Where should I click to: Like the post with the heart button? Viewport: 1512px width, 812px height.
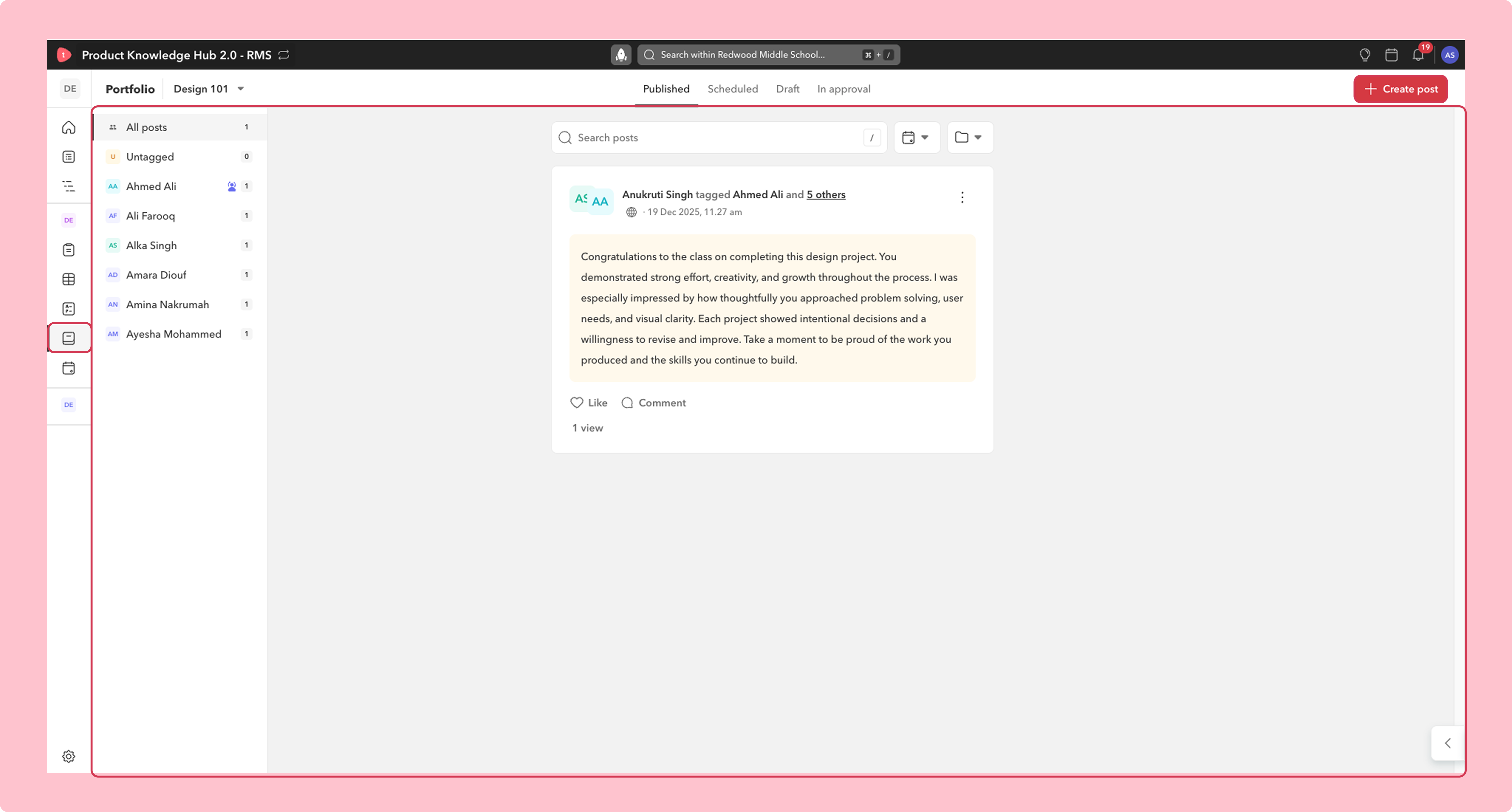589,403
